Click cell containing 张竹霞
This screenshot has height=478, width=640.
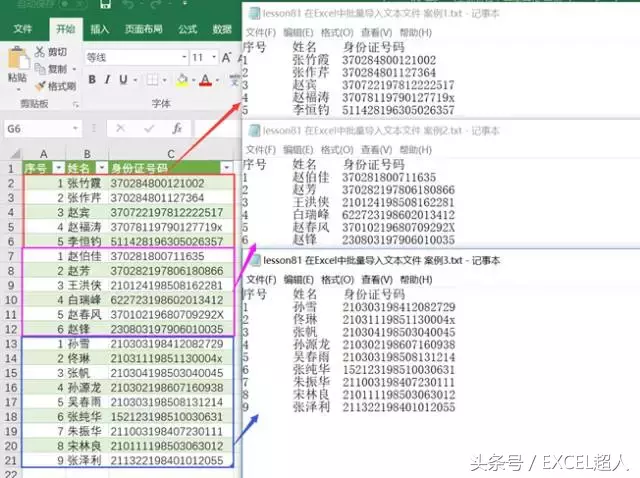click(87, 183)
